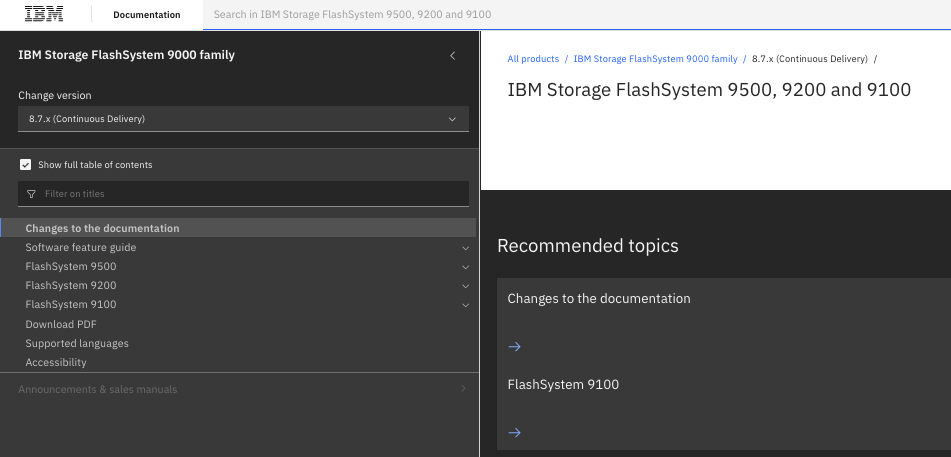Image resolution: width=951 pixels, height=457 pixels.
Task: Expand FlashSystem 9100 tree chevron
Action: [465, 305]
